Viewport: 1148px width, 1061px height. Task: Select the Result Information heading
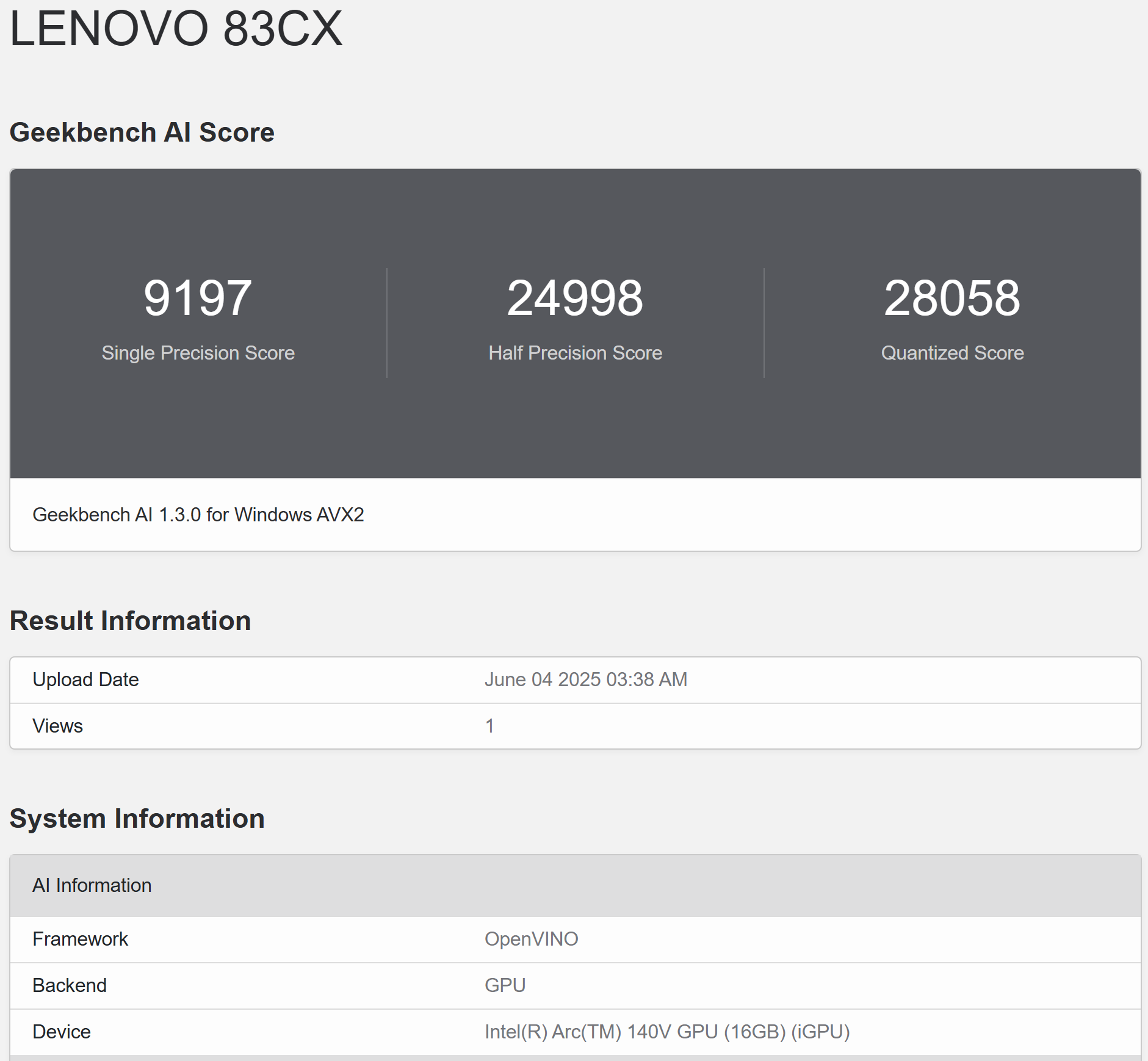(x=130, y=621)
